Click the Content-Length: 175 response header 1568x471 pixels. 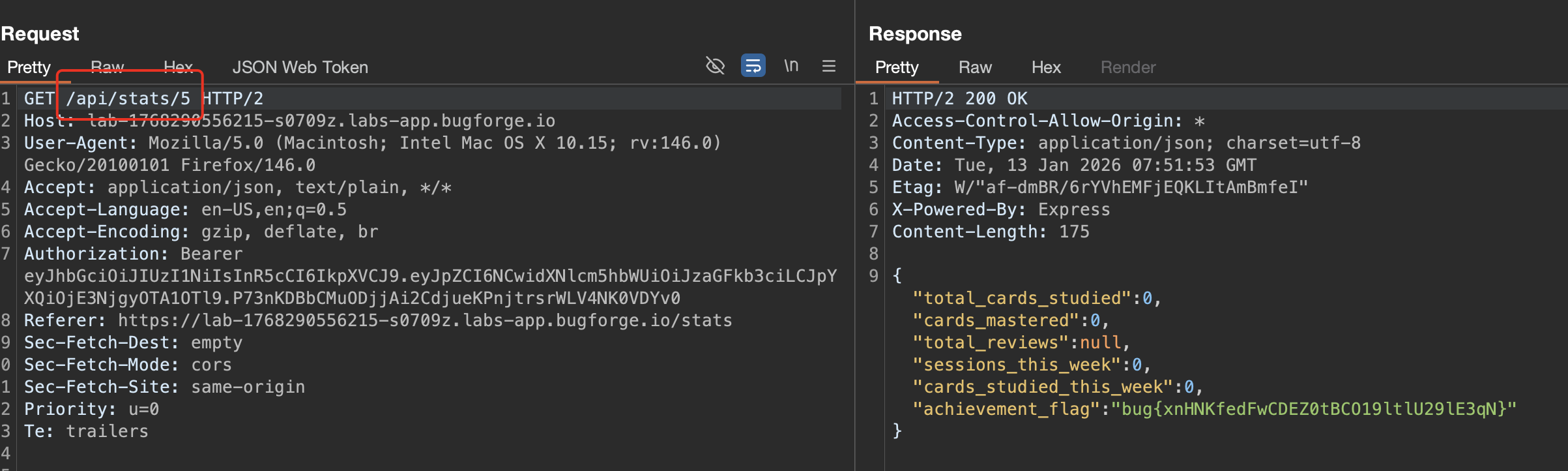(x=990, y=232)
